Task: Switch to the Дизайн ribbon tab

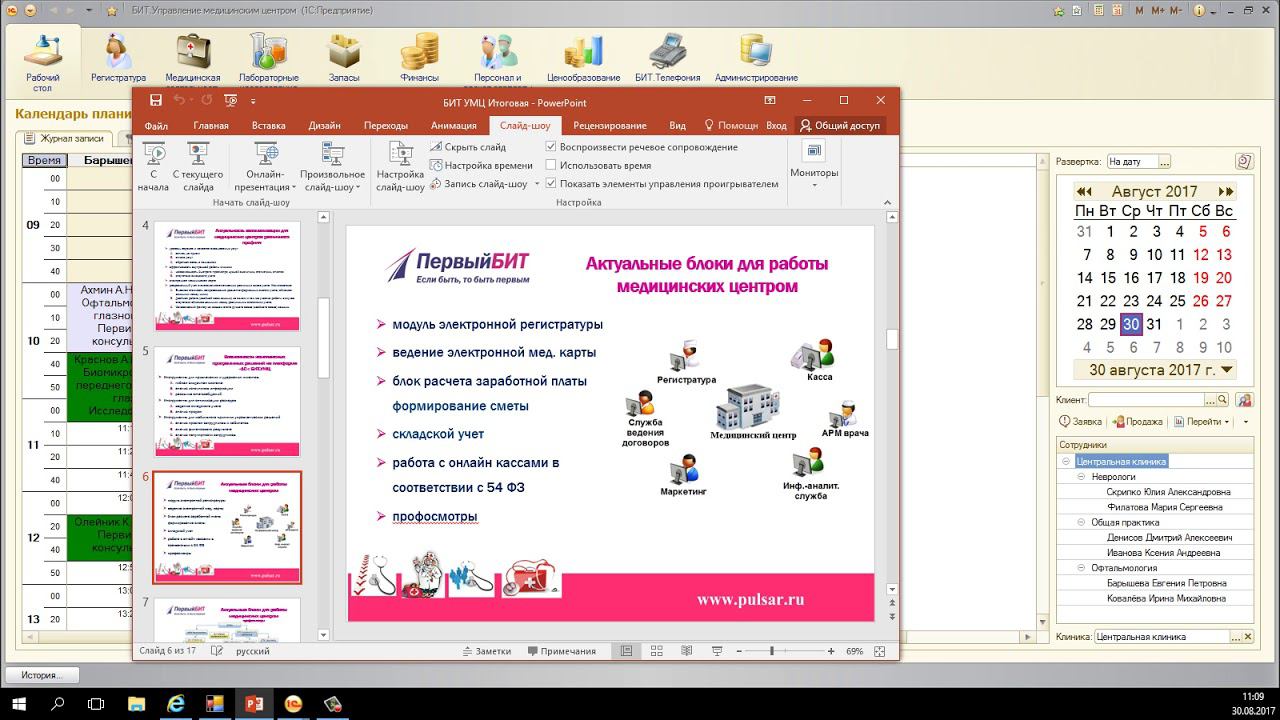Action: coord(324,126)
